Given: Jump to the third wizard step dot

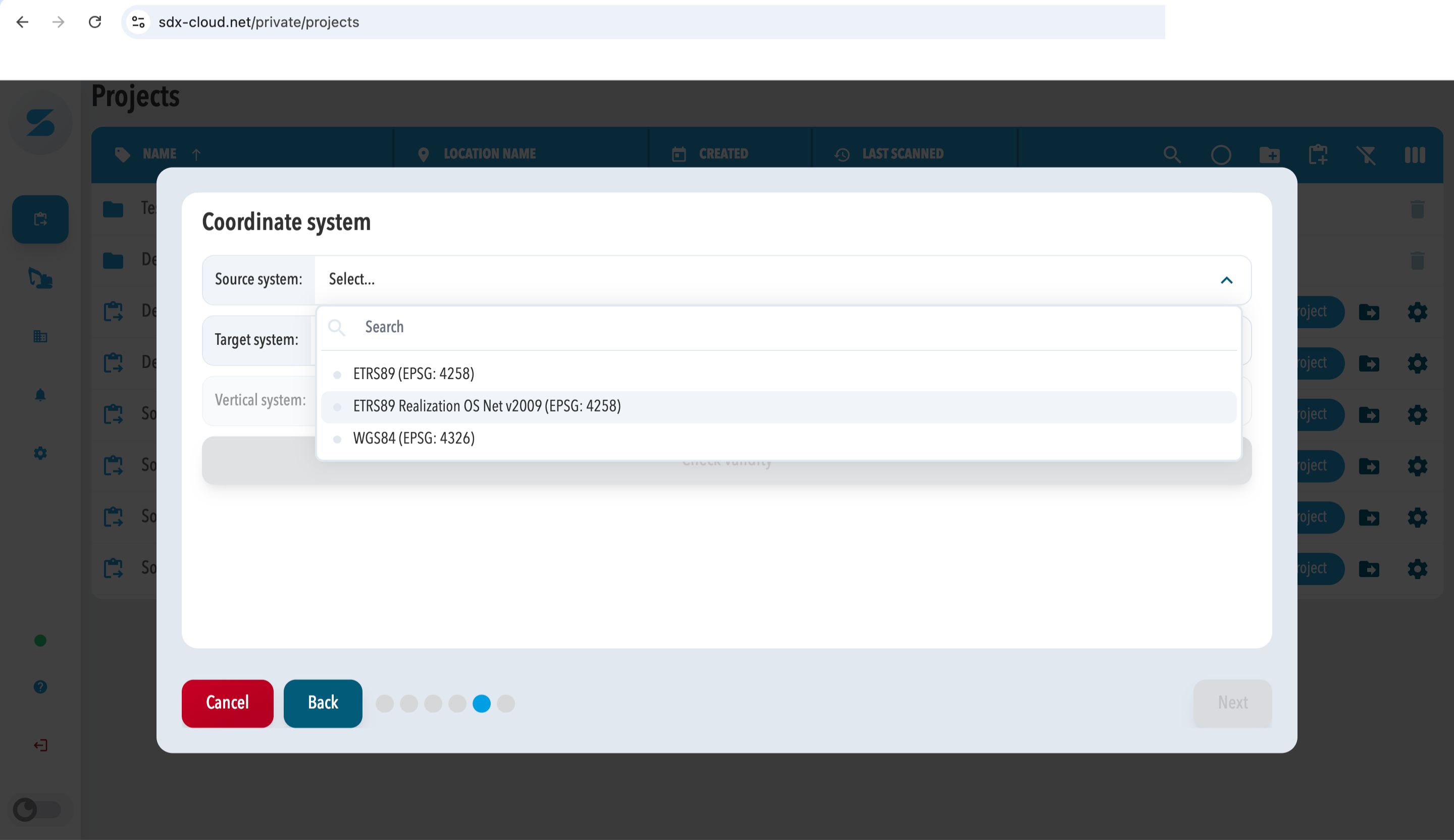Looking at the screenshot, I should (433, 703).
